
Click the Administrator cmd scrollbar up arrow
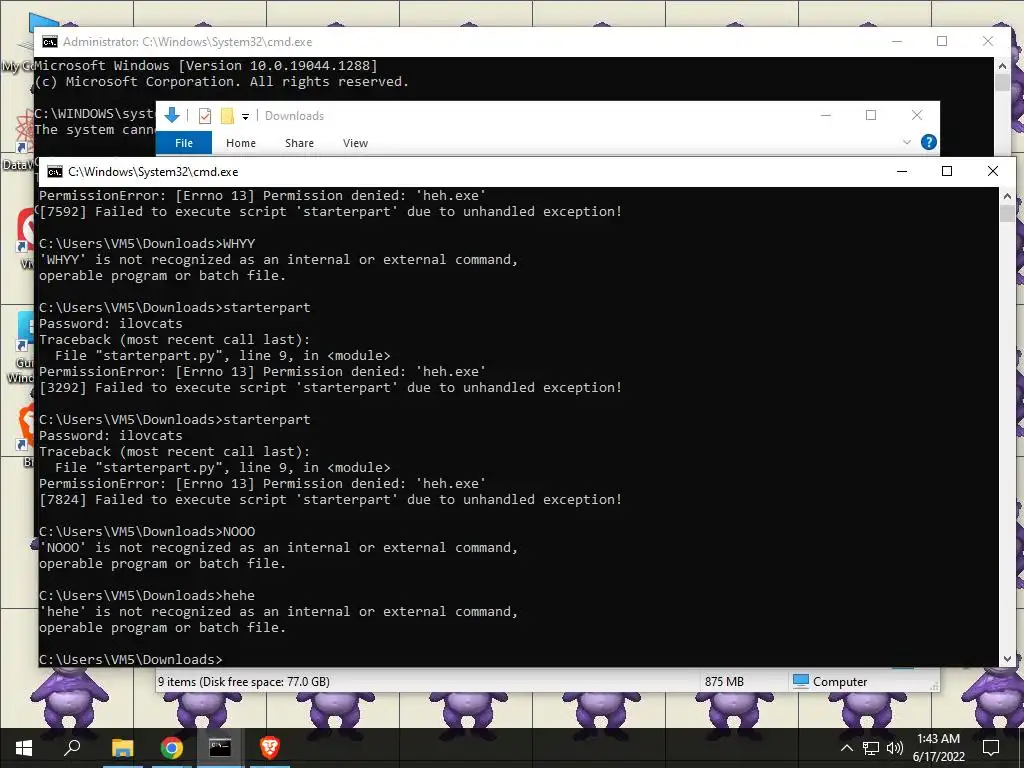click(x=1002, y=66)
